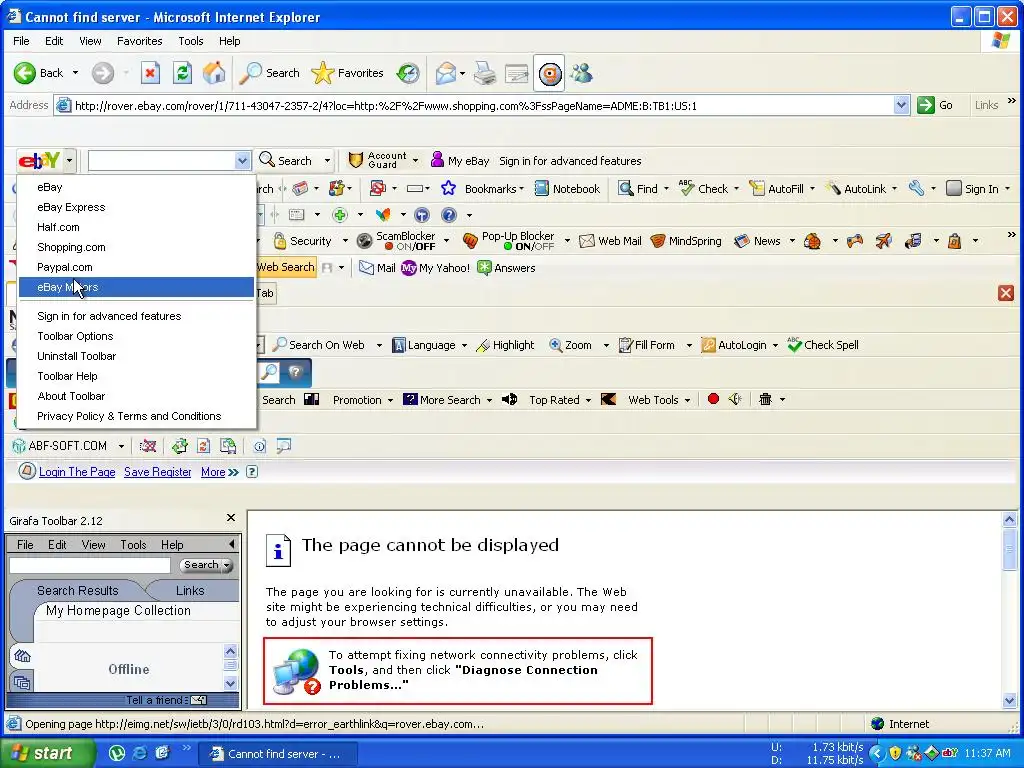This screenshot has height=768, width=1024.
Task: Click the Stop loading icon
Action: pyautogui.click(x=150, y=73)
